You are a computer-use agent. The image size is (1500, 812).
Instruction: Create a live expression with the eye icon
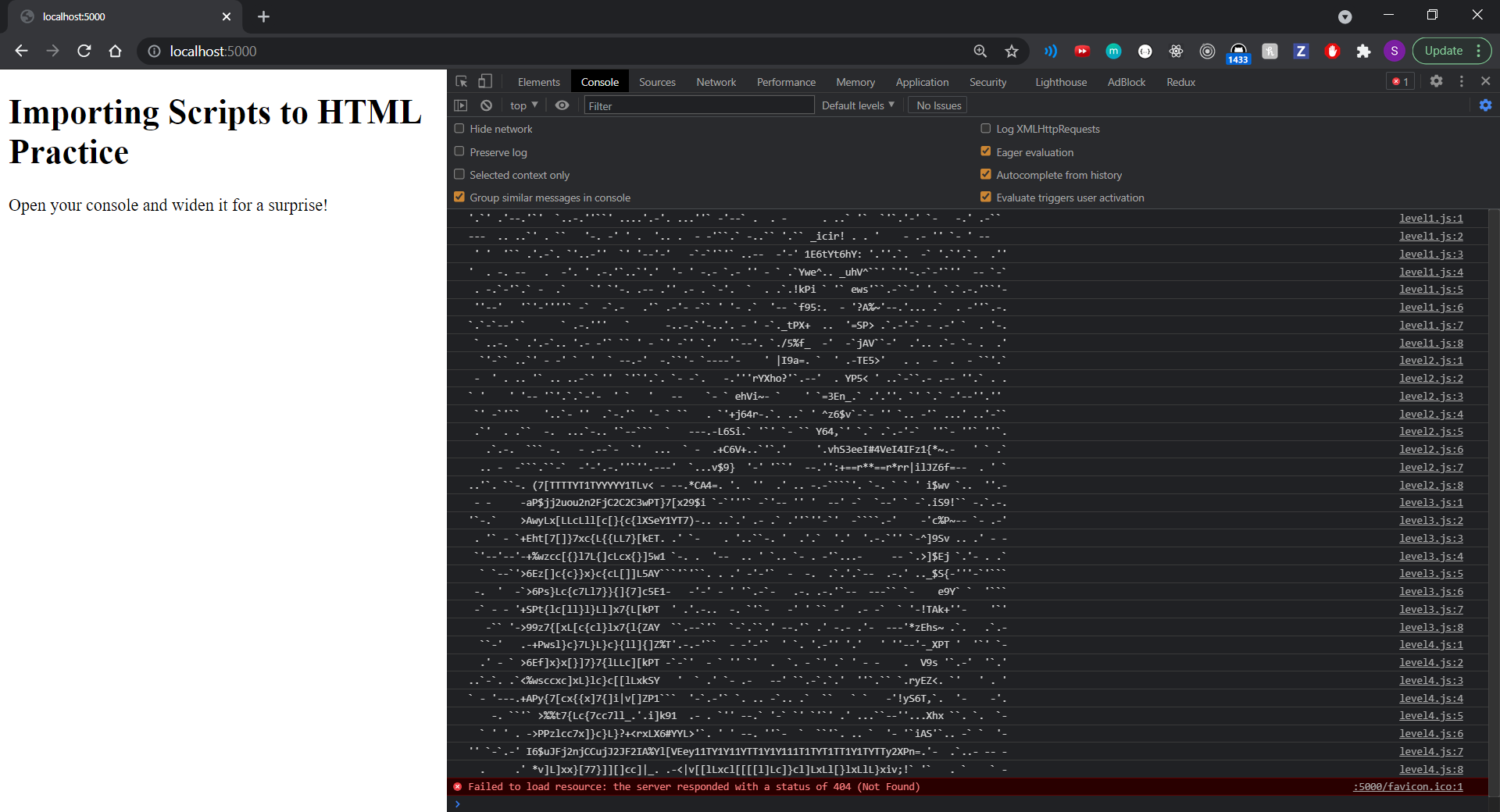click(x=562, y=105)
